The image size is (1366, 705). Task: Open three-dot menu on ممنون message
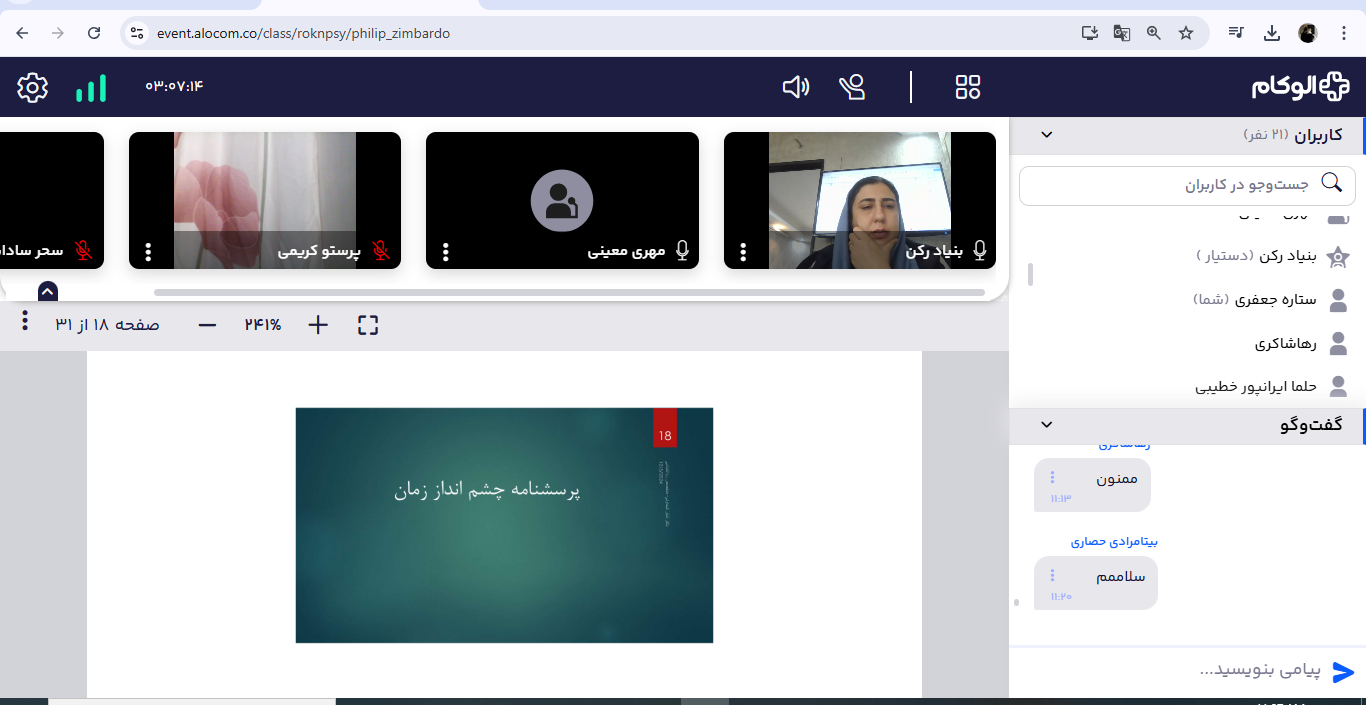point(1052,478)
